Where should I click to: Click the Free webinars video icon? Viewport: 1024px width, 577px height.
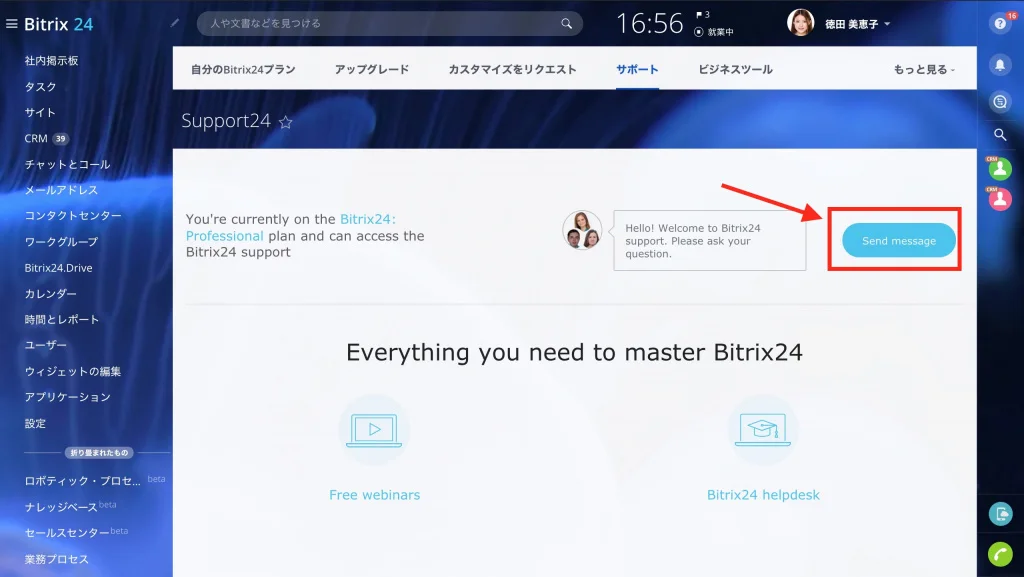click(374, 430)
